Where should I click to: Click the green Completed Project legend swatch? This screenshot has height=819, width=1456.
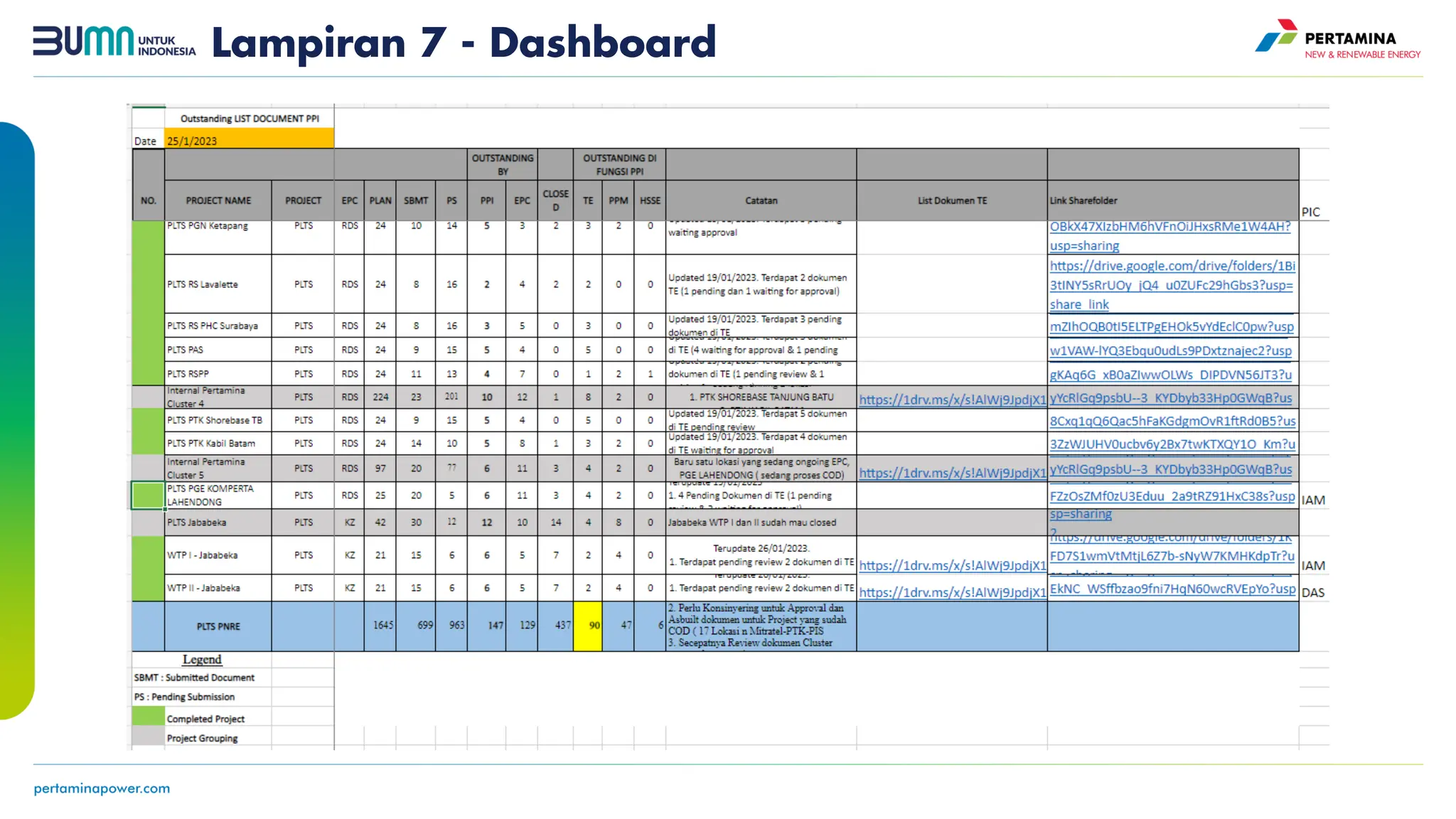tap(148, 717)
